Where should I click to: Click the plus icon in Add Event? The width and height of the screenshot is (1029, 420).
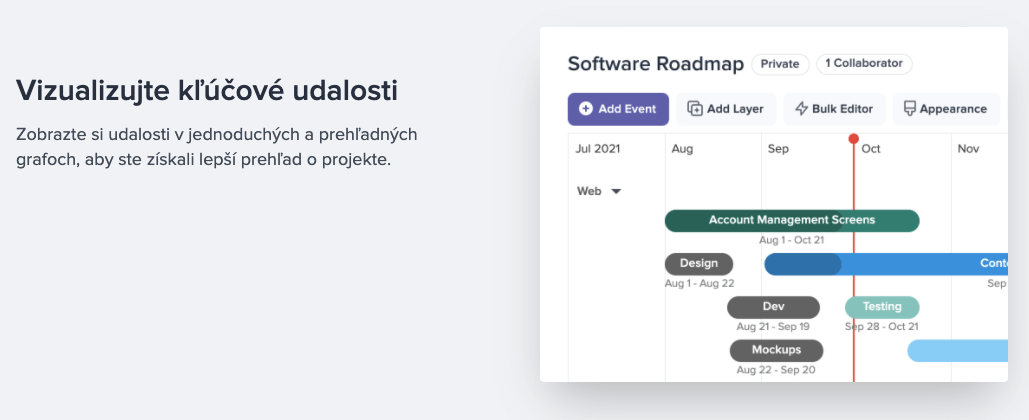(x=586, y=109)
